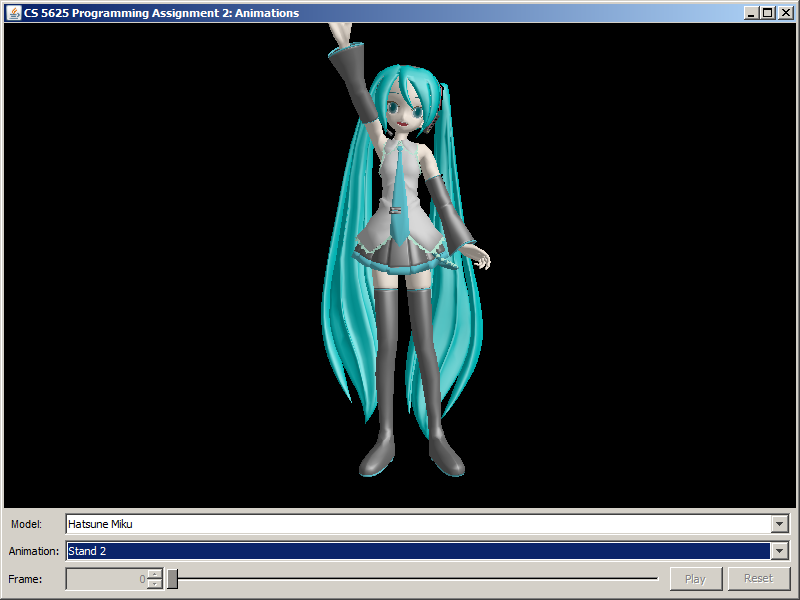The width and height of the screenshot is (800, 600).
Task: Click the middle of the frame slider track
Action: coord(415,579)
